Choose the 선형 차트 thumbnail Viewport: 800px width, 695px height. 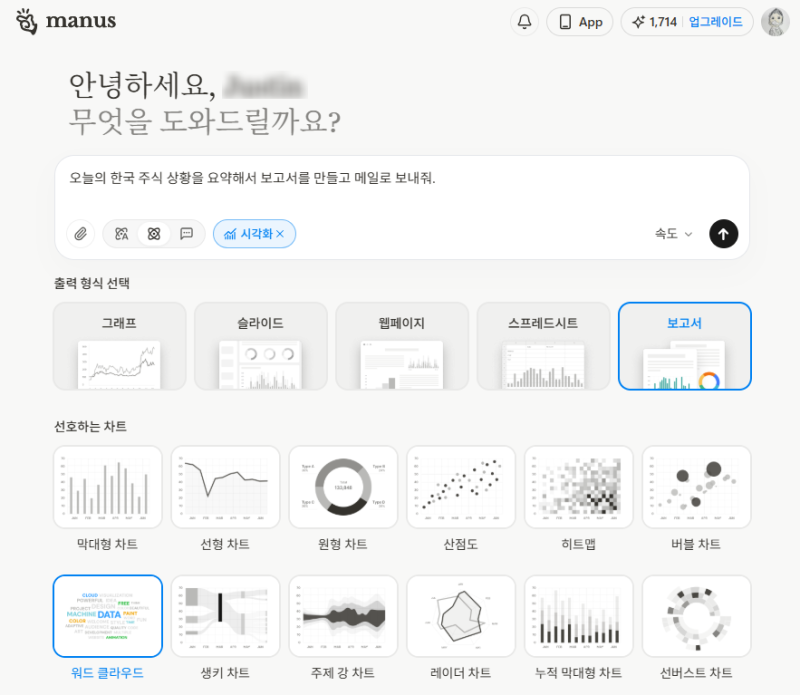click(x=226, y=487)
